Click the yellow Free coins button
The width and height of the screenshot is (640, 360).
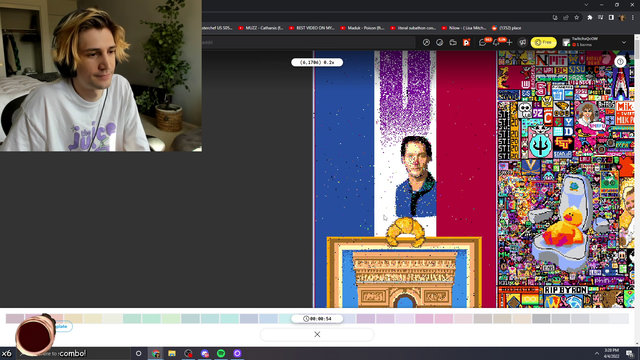pyautogui.click(x=543, y=42)
